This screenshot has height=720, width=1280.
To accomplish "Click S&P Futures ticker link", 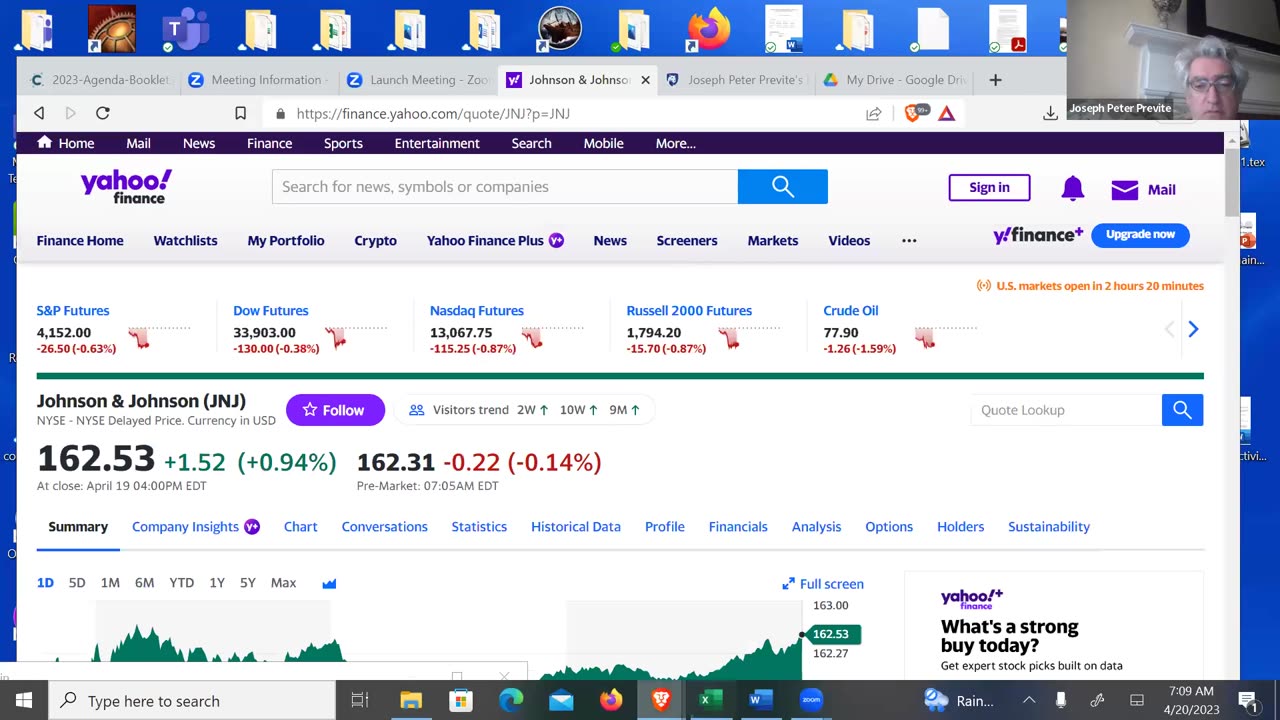I will pos(73,310).
